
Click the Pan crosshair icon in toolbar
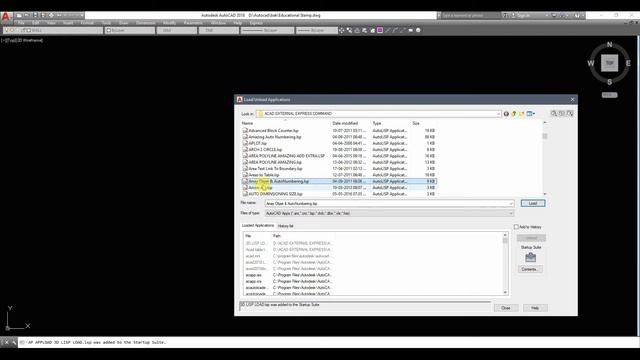coord(342,30)
